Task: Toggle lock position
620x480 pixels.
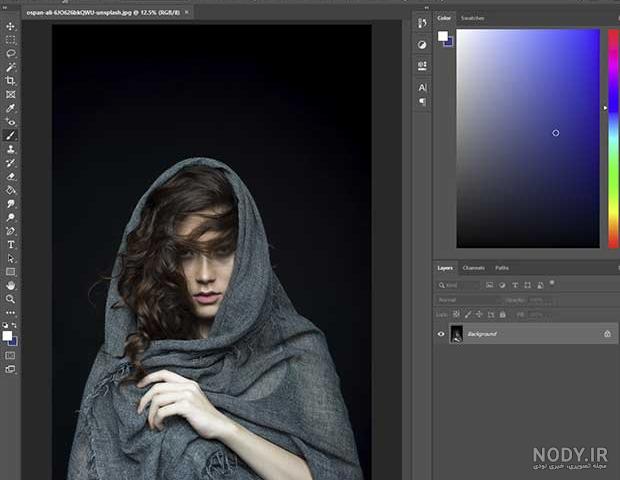Action: pyautogui.click(x=479, y=314)
